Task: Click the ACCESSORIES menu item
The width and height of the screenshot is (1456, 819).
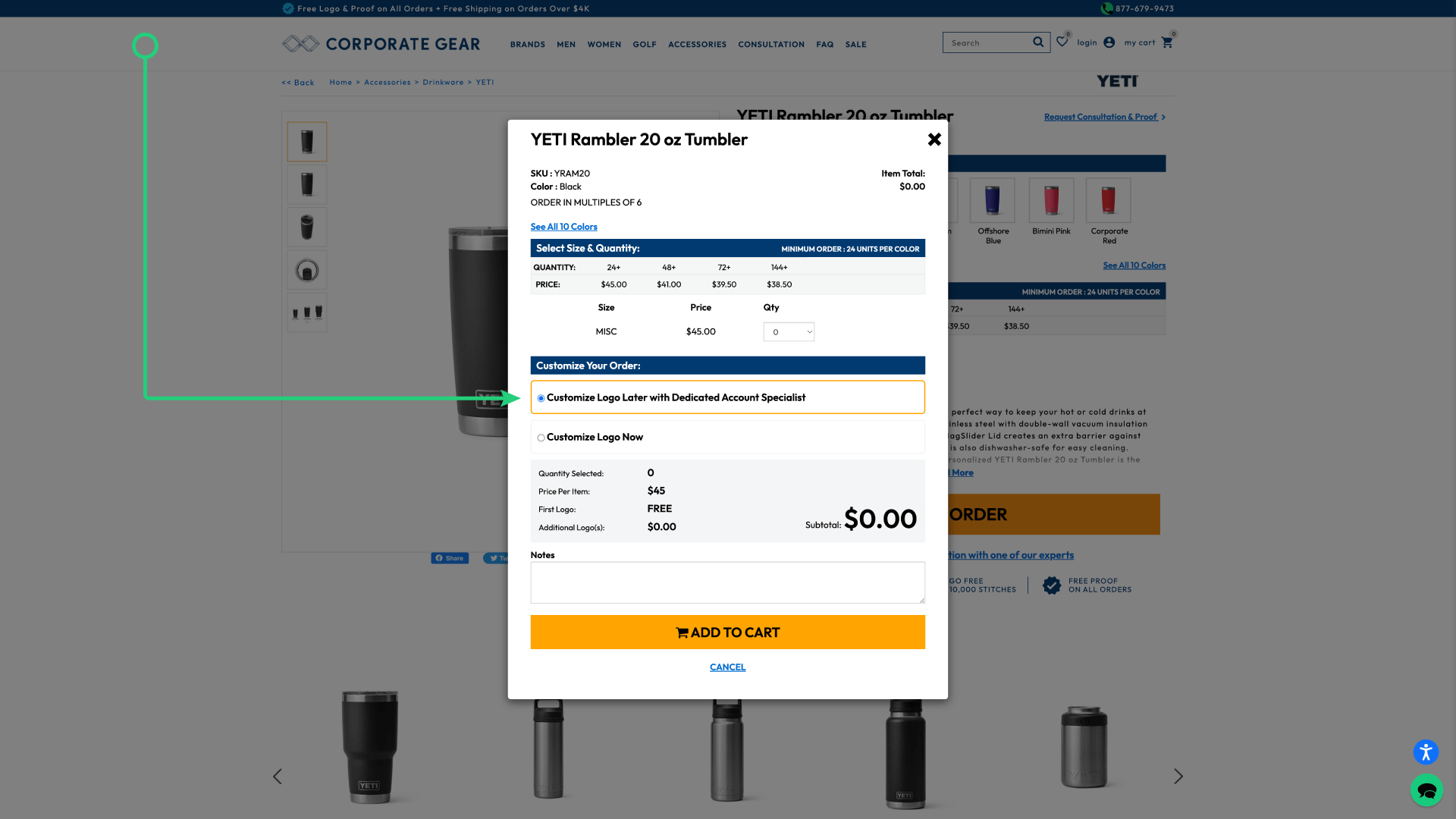Action: point(697,44)
